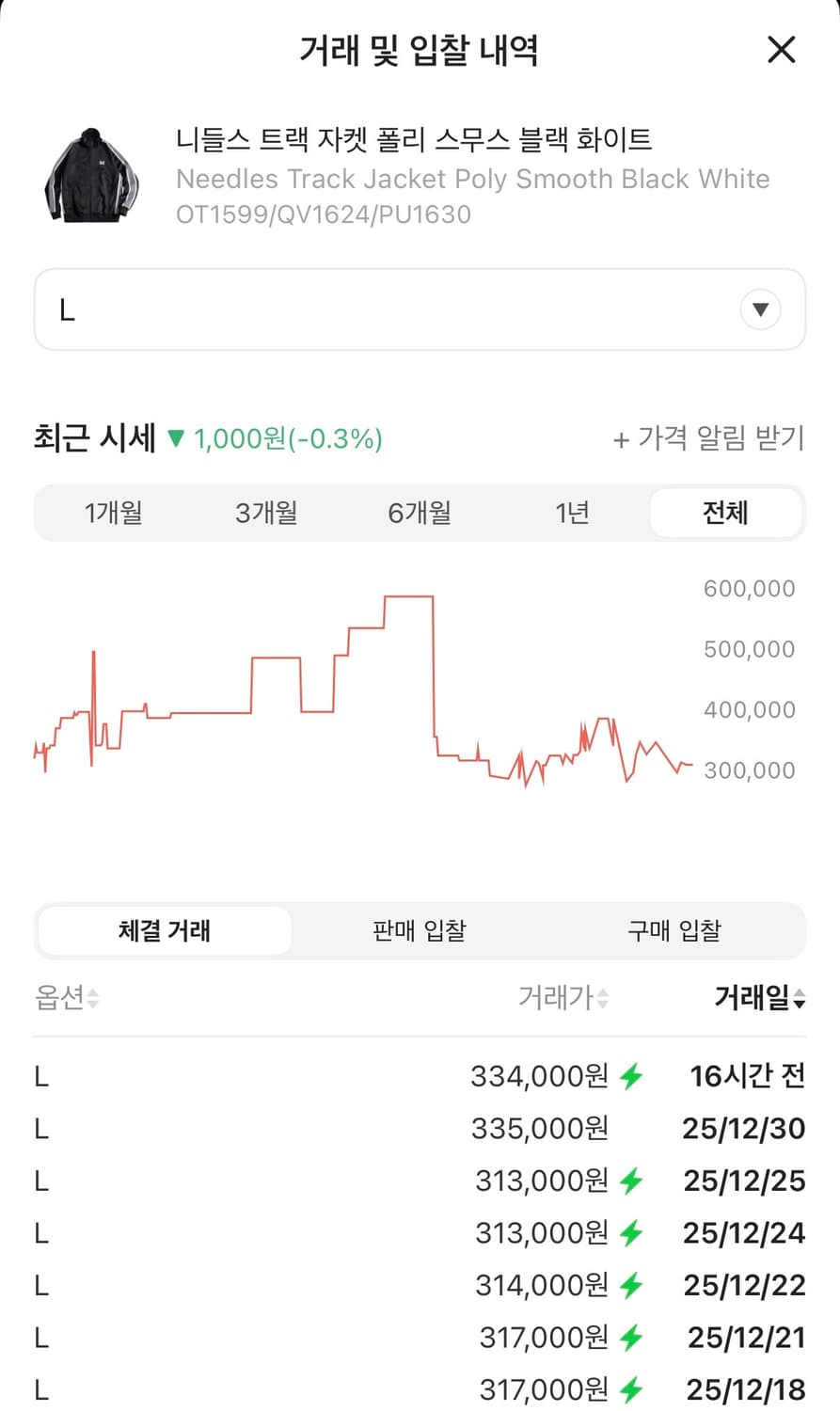Click lightning icon beside 314,000원
This screenshot has height=1411, width=840.
631,1285
